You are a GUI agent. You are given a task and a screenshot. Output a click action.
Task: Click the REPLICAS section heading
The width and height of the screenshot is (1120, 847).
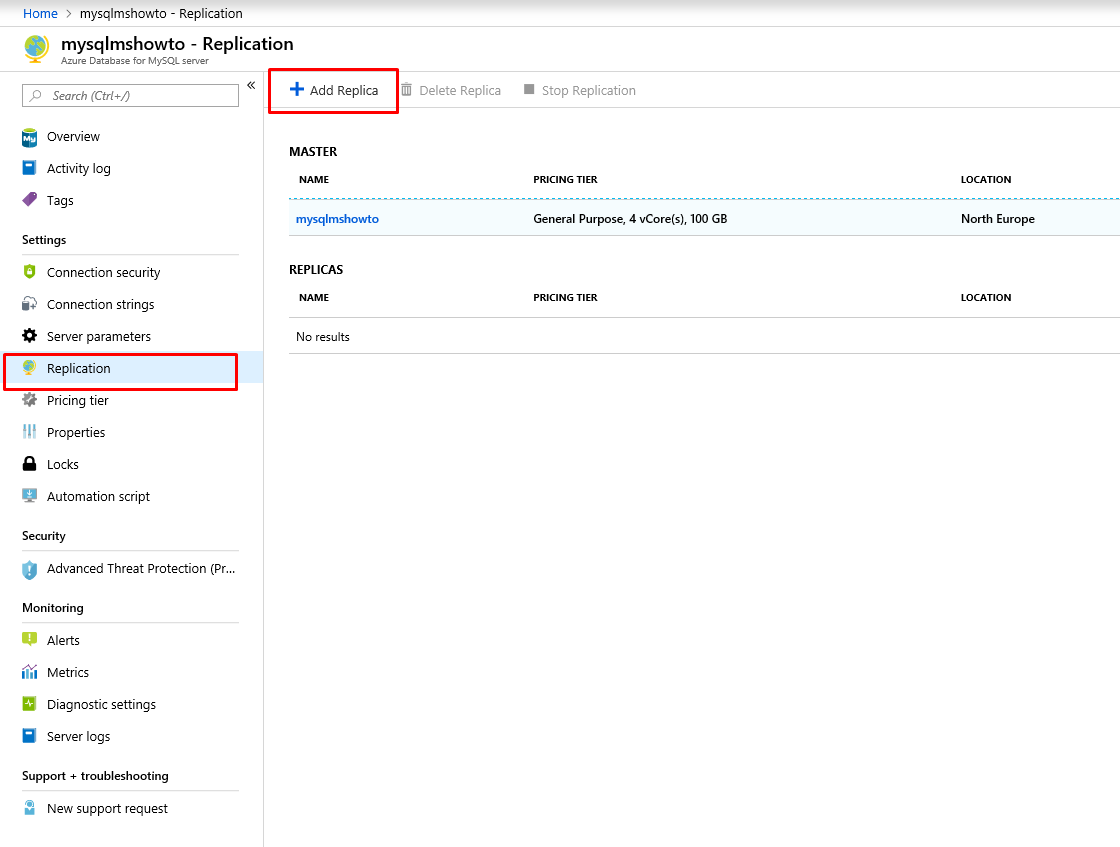pyautogui.click(x=316, y=269)
